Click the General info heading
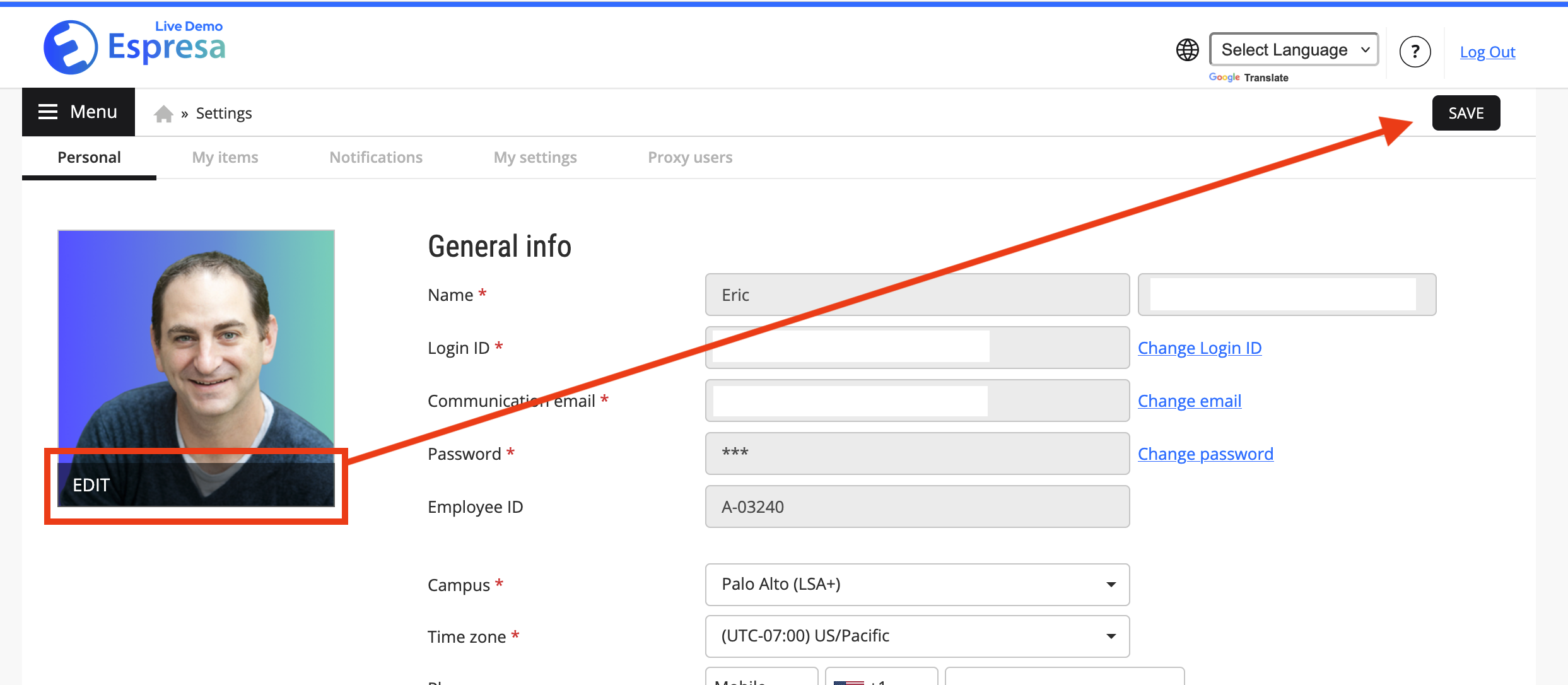This screenshot has width=1568, height=685. tap(500, 246)
